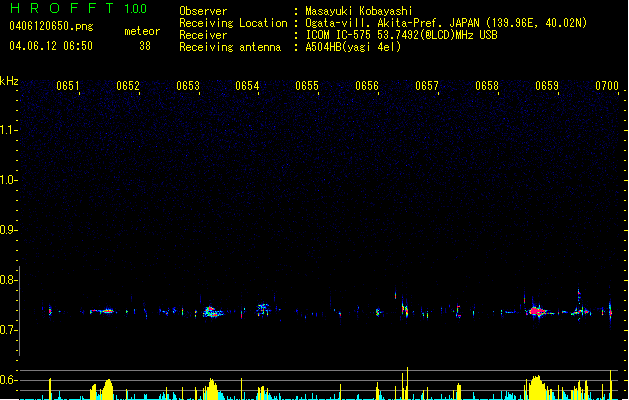This screenshot has height=400, width=629.
Task: Click the yellow power peak below 0659
Action: 537,388
